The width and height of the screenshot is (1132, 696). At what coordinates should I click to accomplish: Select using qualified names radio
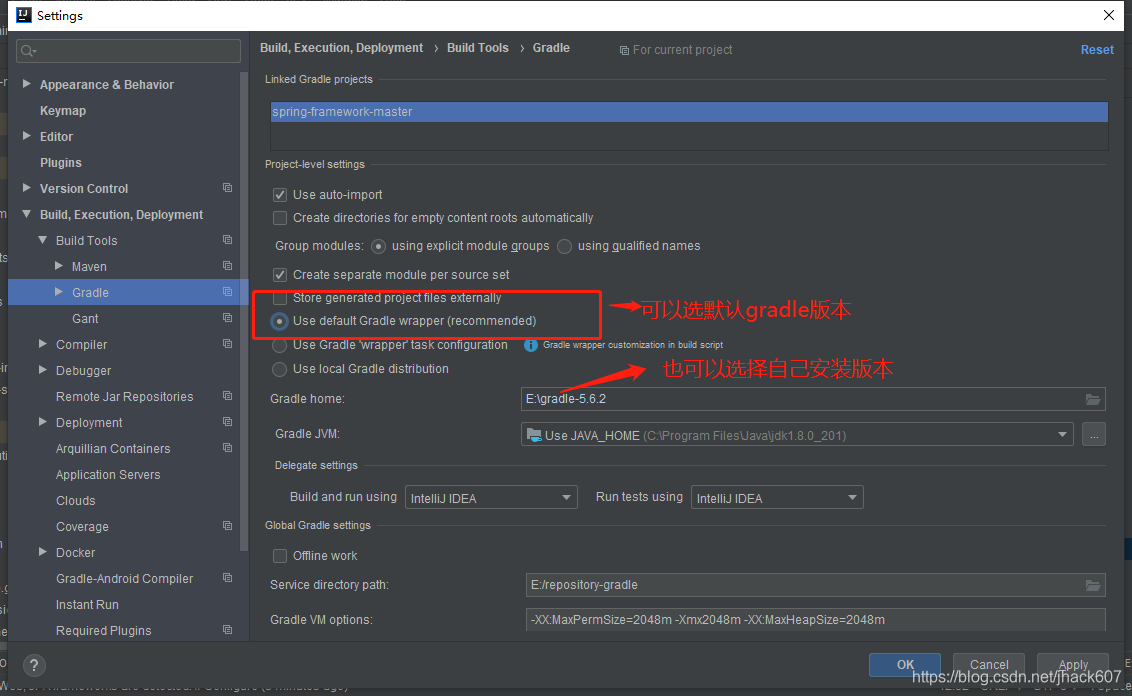coord(565,247)
